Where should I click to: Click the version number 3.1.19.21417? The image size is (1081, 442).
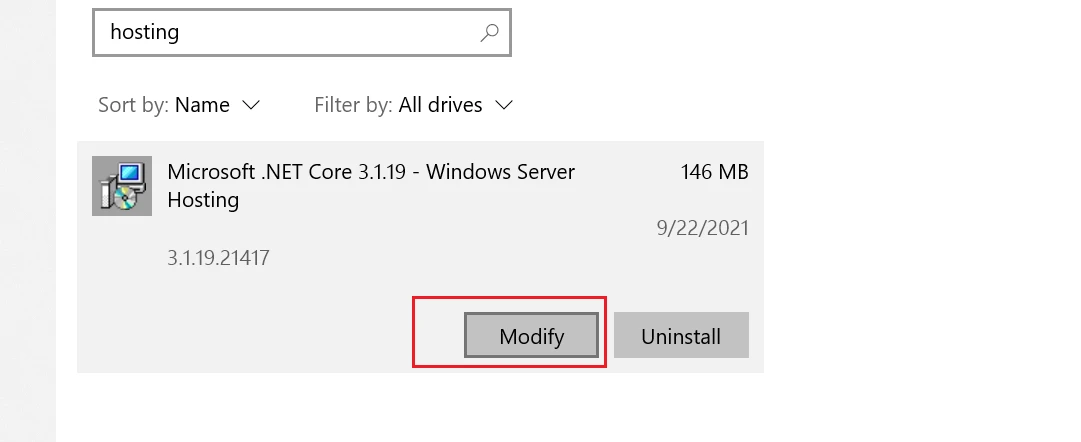[x=218, y=258]
